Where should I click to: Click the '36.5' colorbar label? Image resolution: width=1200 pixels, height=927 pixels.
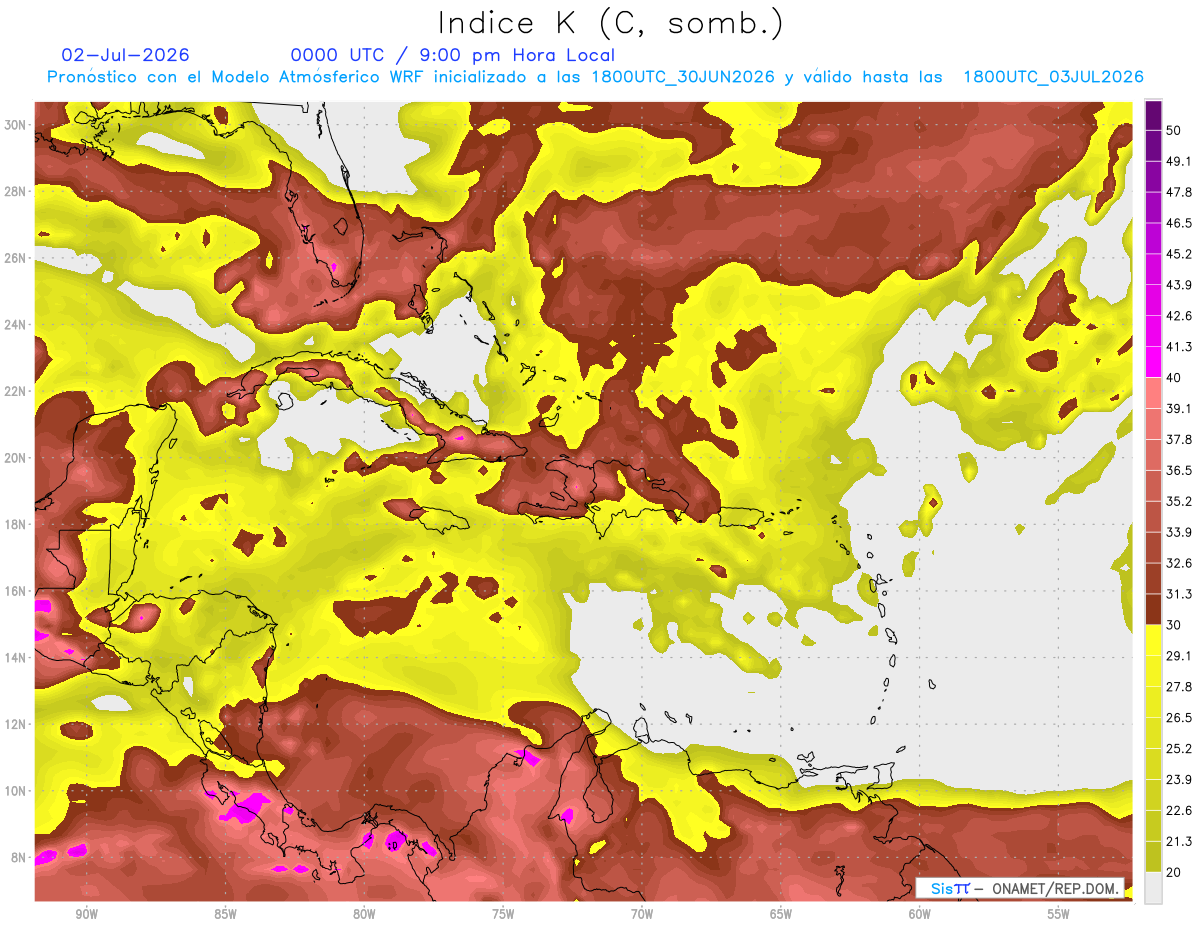click(x=1178, y=470)
